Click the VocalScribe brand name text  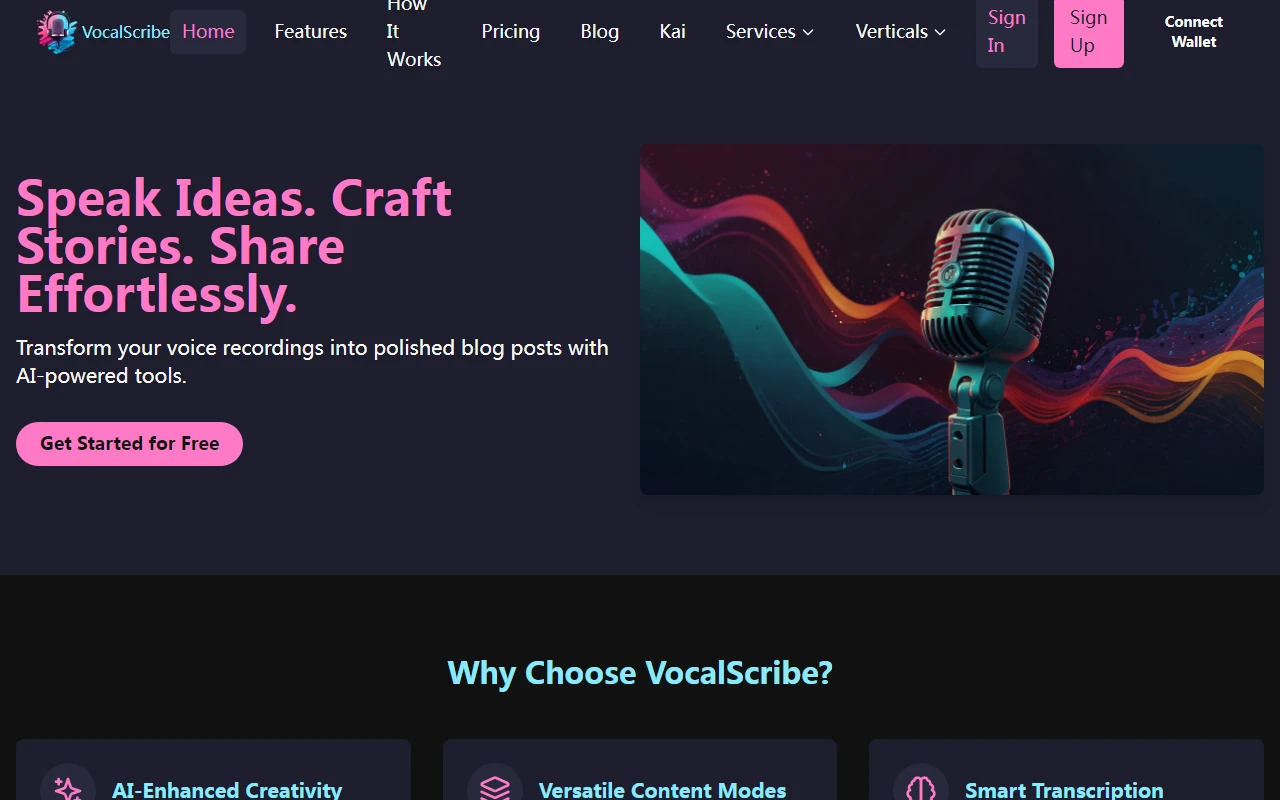125,31
